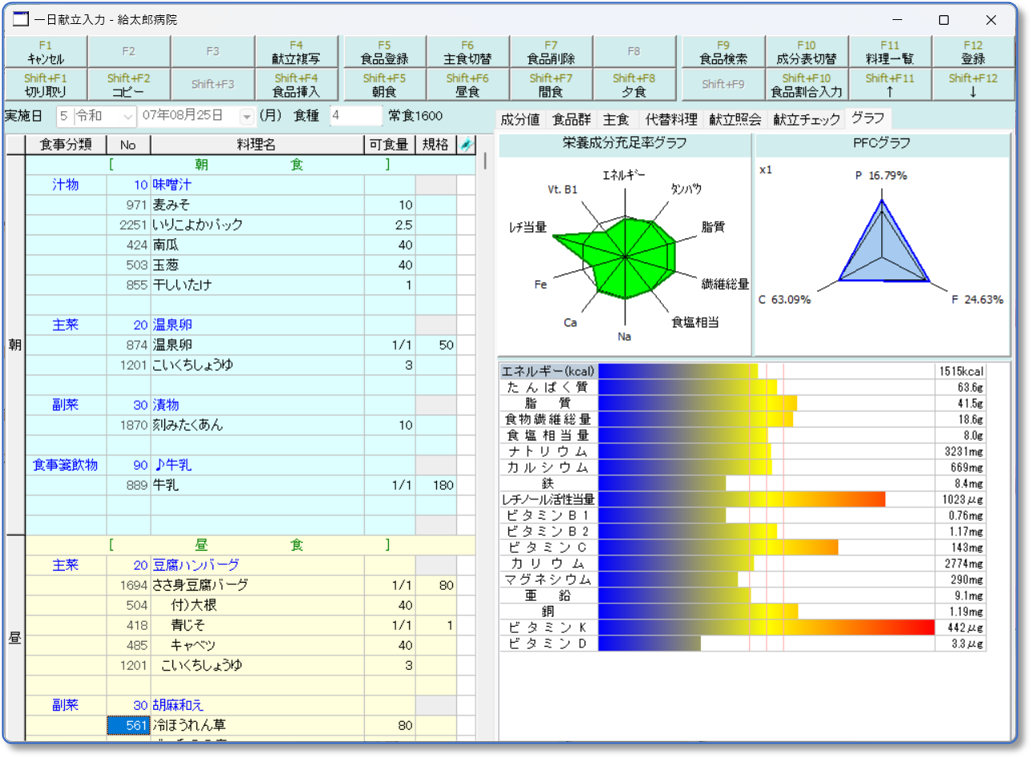Open F11 料理一覧 dish list
The width and height of the screenshot is (1031, 757).
coord(890,52)
